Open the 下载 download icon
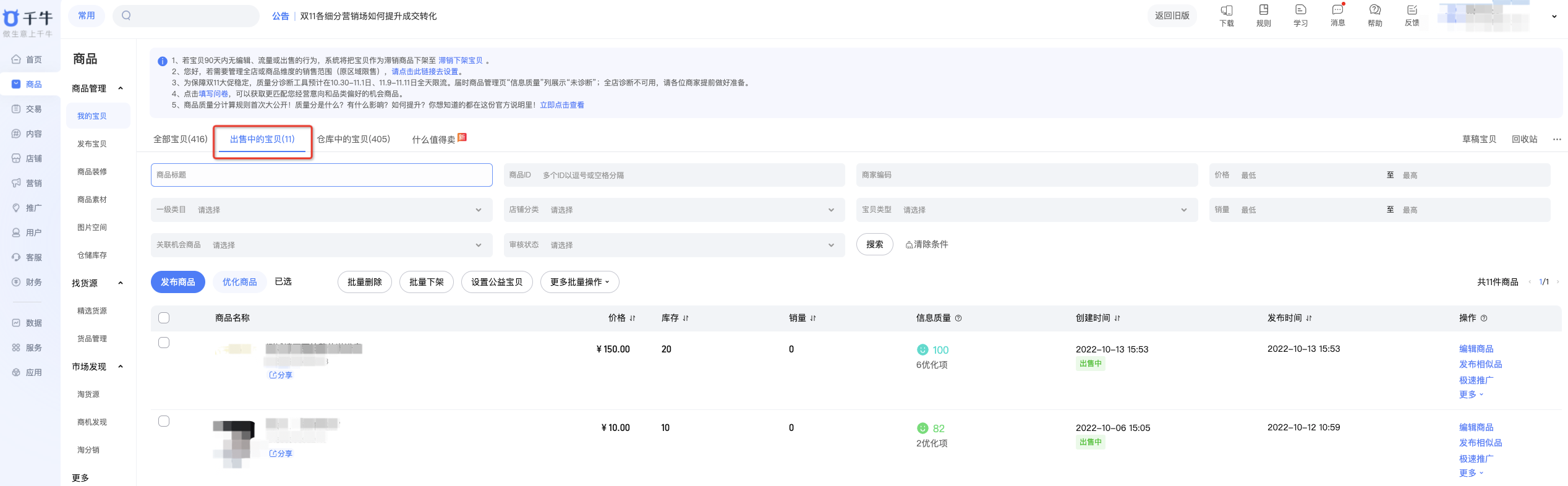Screen dimensions: 1568x486 1227,15
